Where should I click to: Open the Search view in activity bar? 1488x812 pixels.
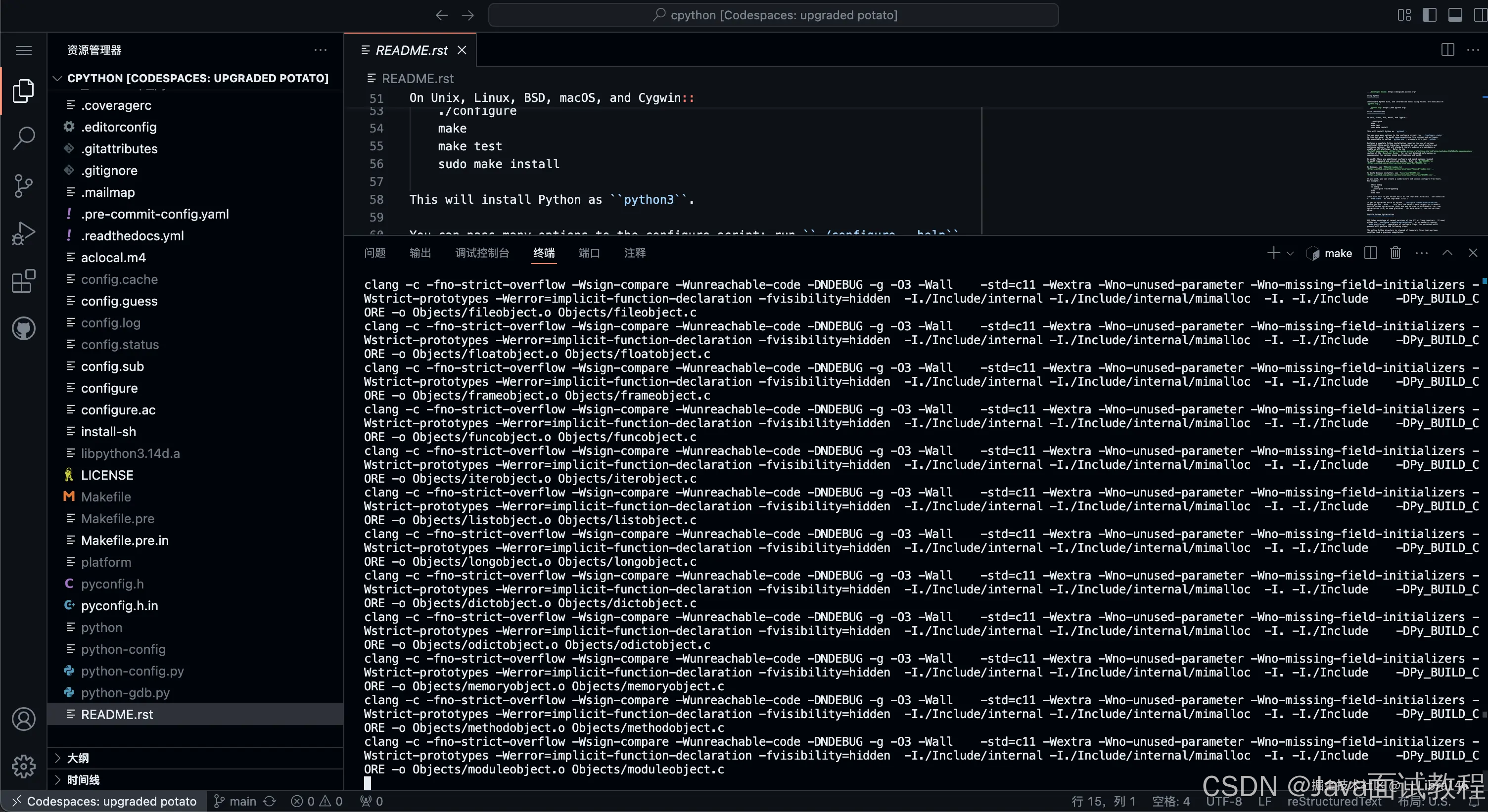pos(24,138)
